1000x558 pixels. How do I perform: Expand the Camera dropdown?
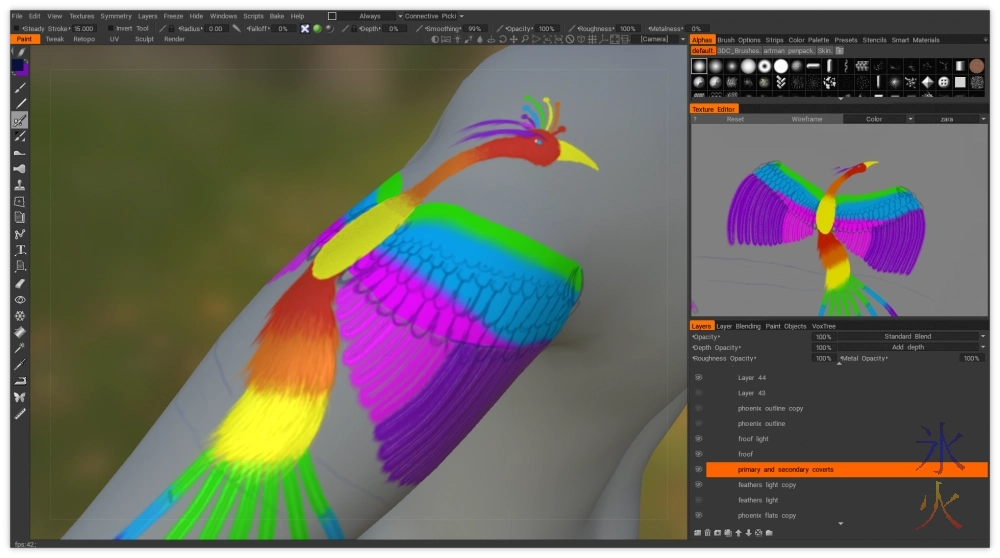(660, 39)
